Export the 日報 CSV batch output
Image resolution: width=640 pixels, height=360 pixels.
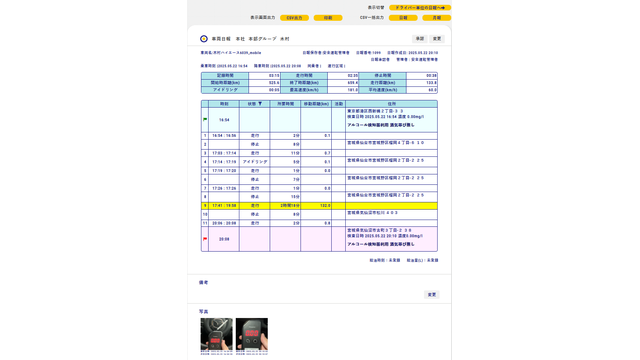coord(403,18)
